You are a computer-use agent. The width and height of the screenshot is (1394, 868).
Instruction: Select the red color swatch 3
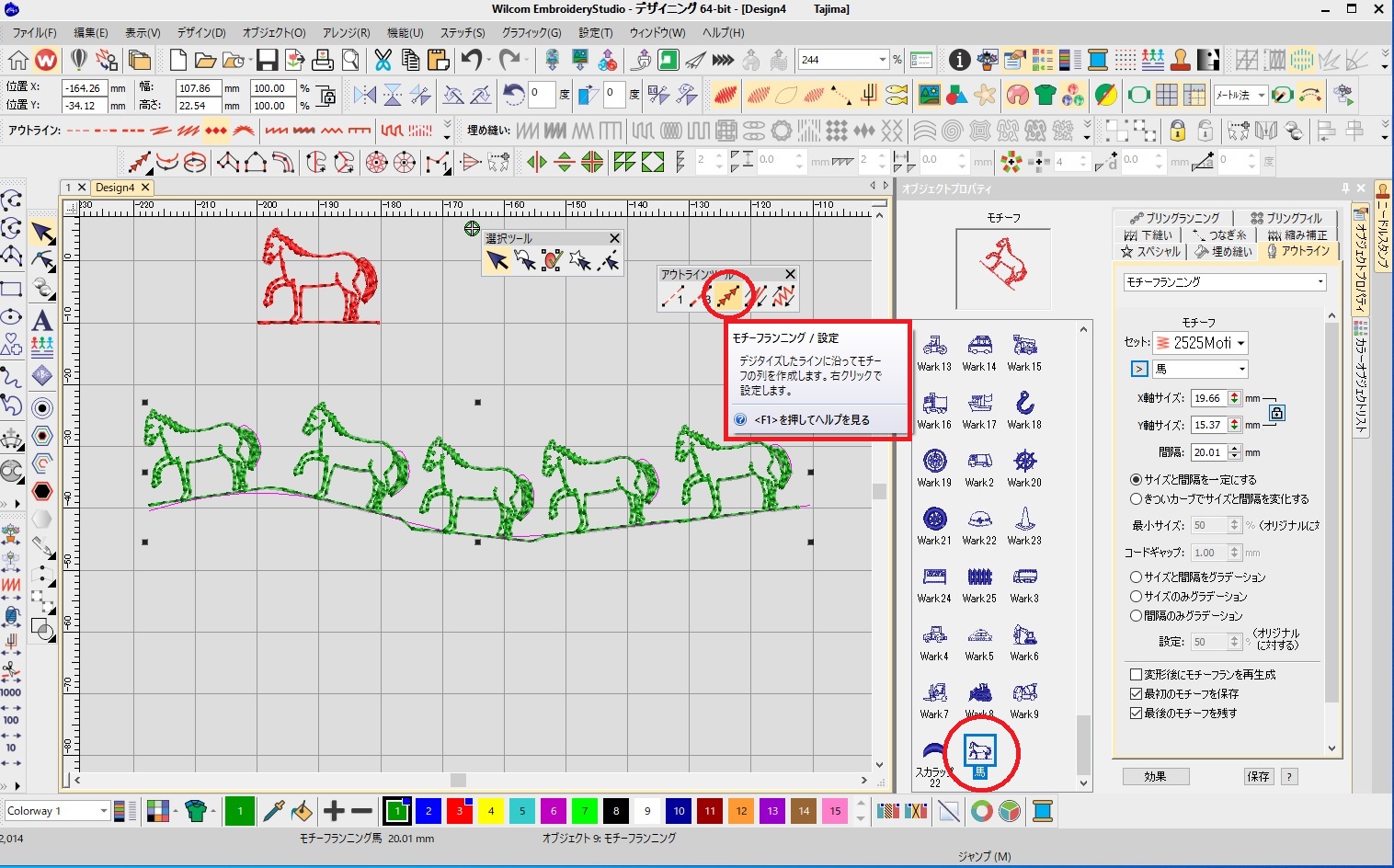460,811
